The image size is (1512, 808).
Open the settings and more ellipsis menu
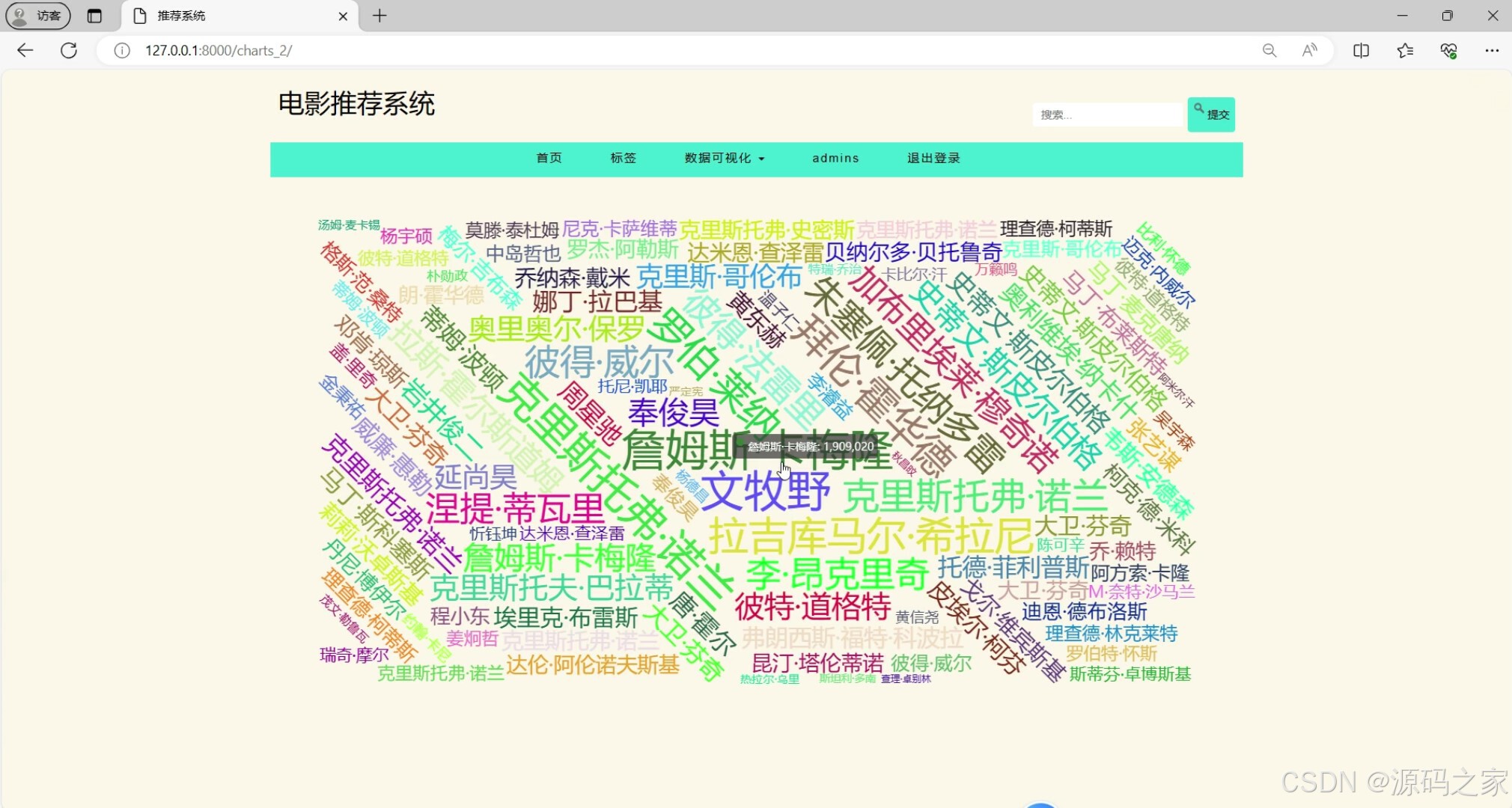coord(1492,50)
